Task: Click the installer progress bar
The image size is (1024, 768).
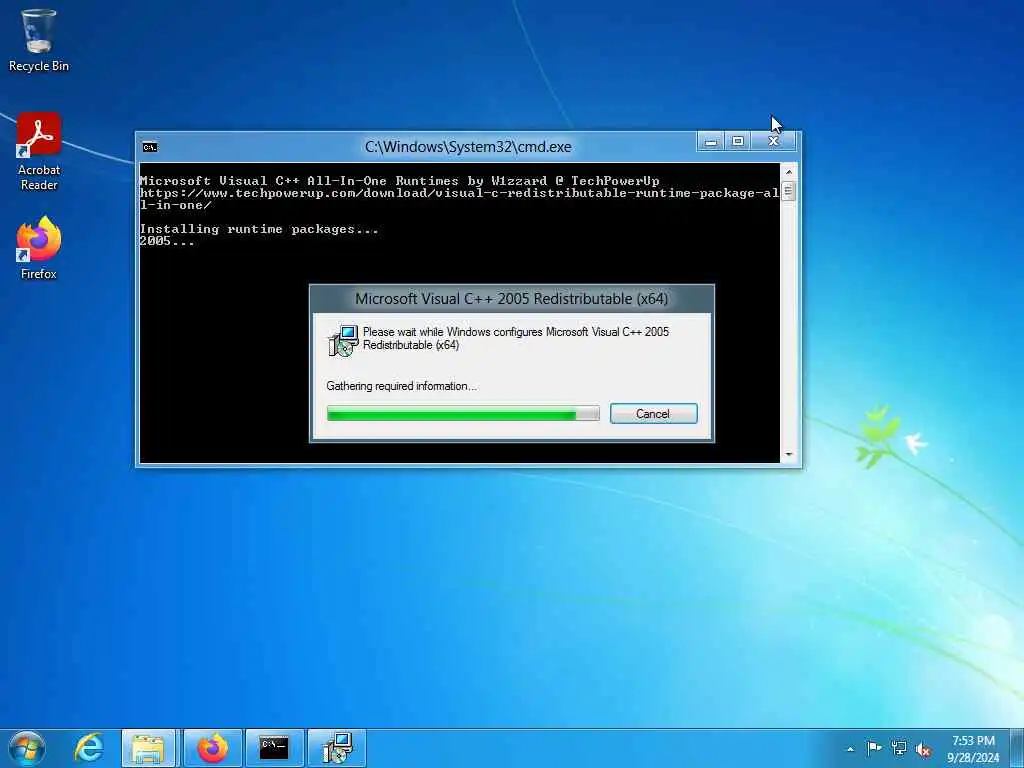Action: [463, 414]
